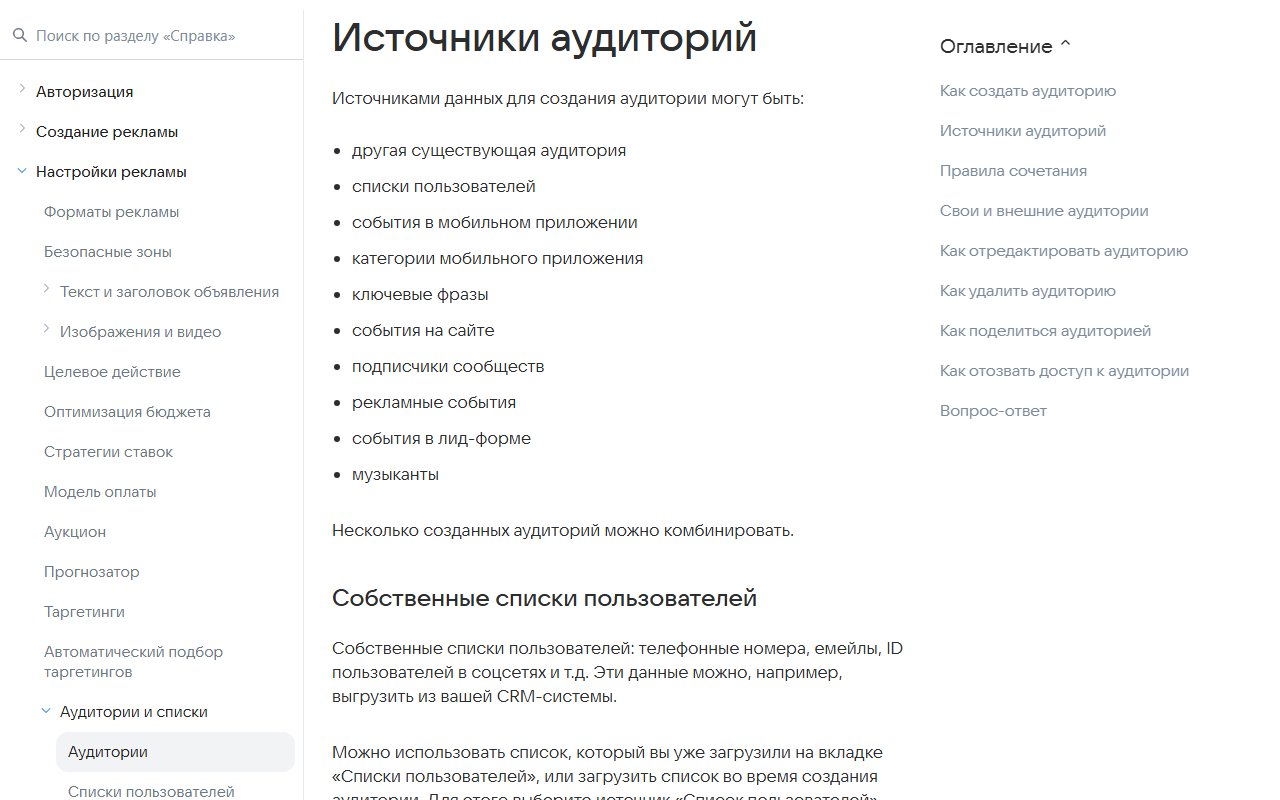Open the Создание рекламы section

pos(107,132)
